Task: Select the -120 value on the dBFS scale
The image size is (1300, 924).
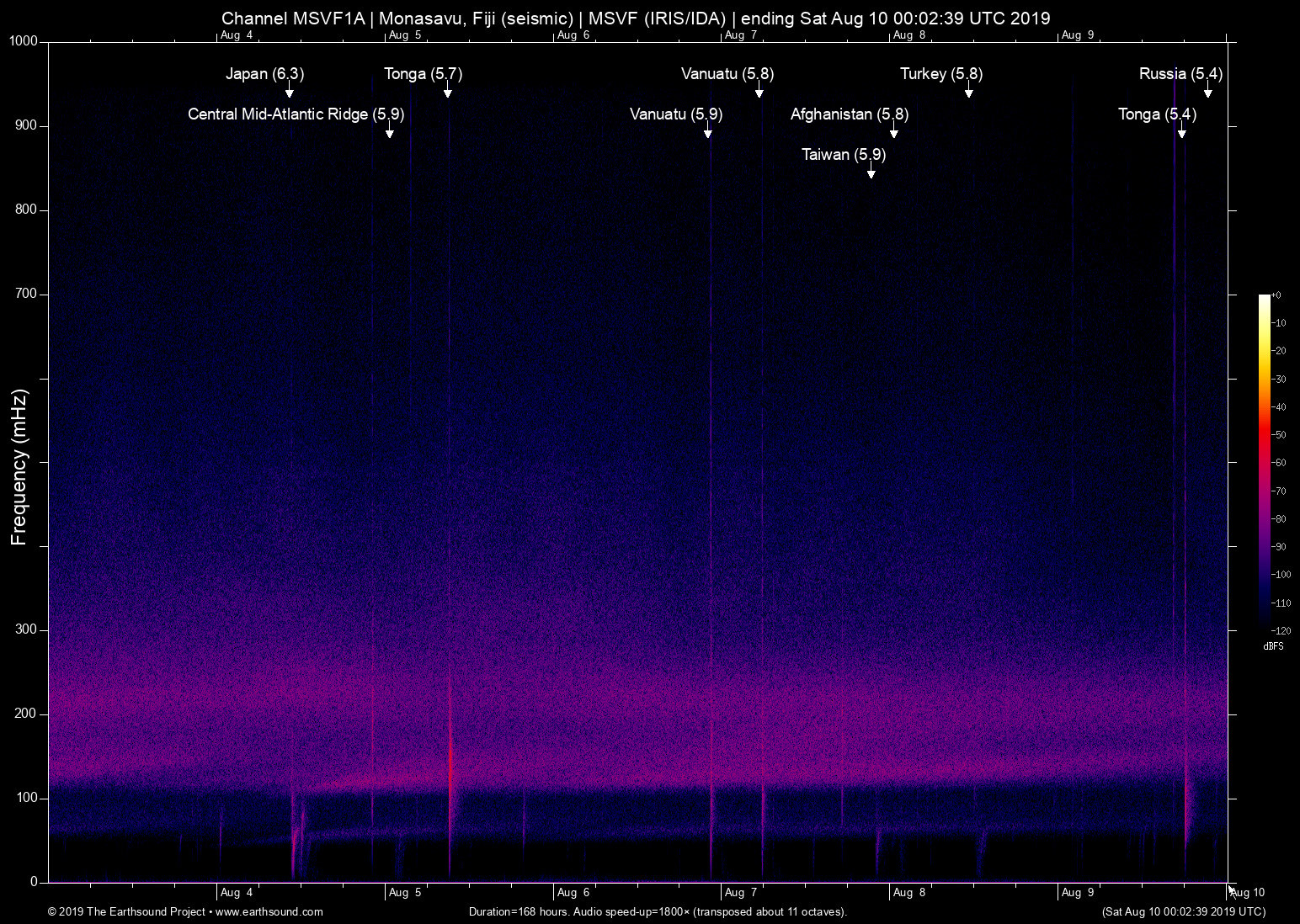Action: click(x=1281, y=630)
